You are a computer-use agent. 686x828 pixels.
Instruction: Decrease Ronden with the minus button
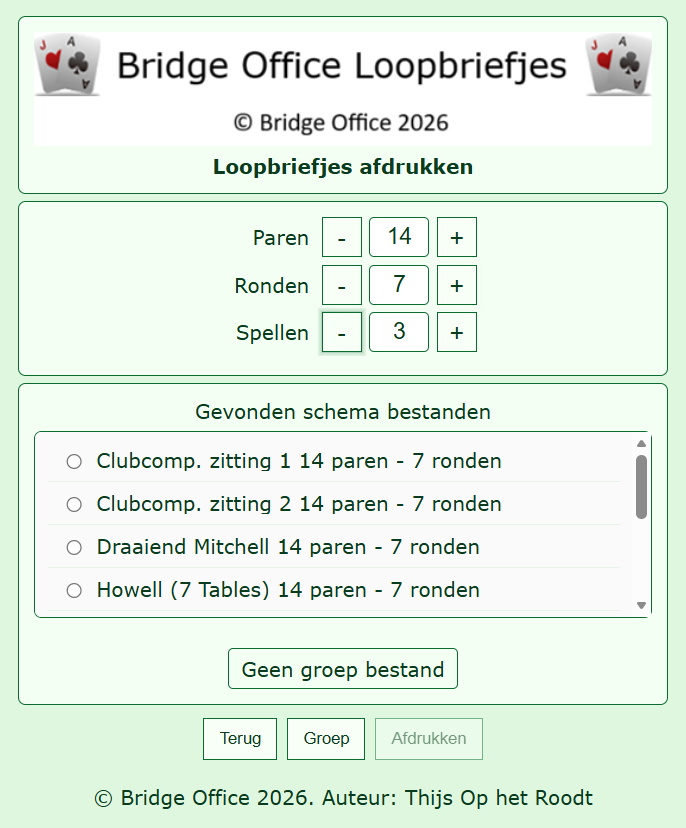[342, 285]
